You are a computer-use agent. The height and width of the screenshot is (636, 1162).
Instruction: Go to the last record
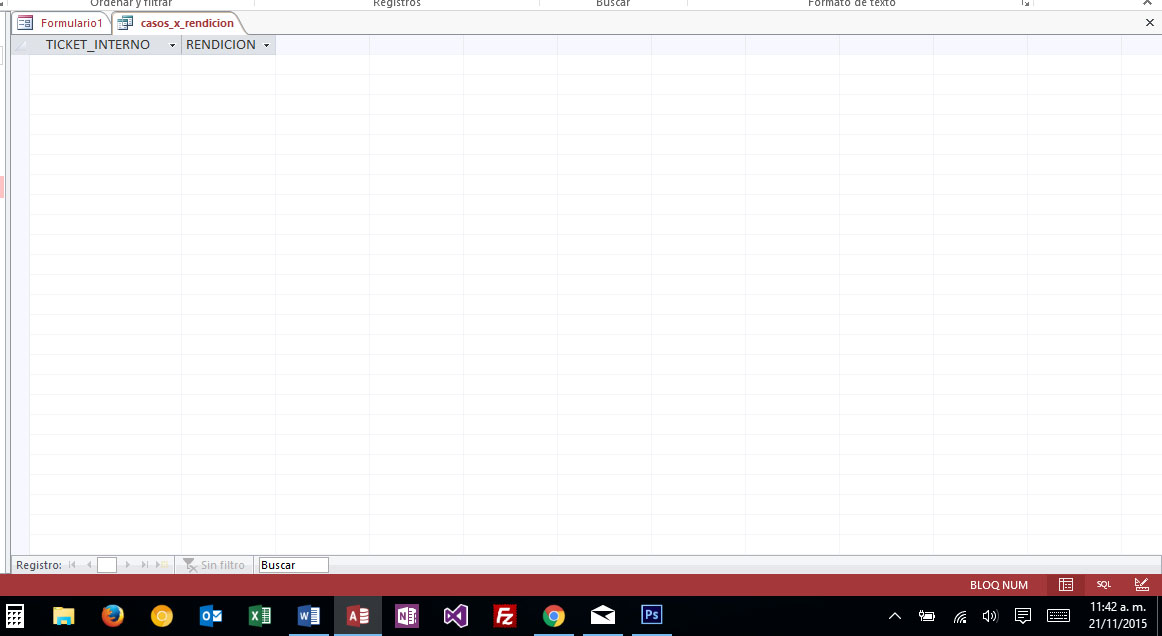[145, 565]
